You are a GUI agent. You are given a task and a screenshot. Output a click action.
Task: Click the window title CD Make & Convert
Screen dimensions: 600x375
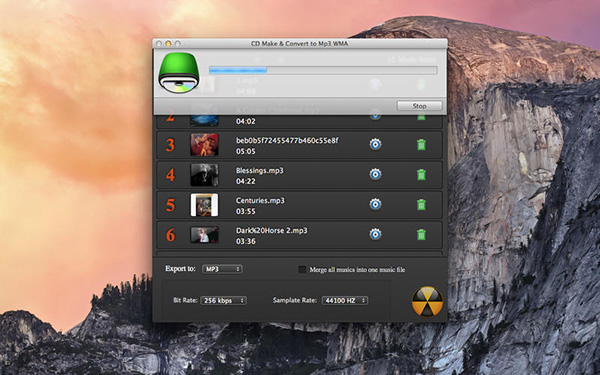point(299,44)
